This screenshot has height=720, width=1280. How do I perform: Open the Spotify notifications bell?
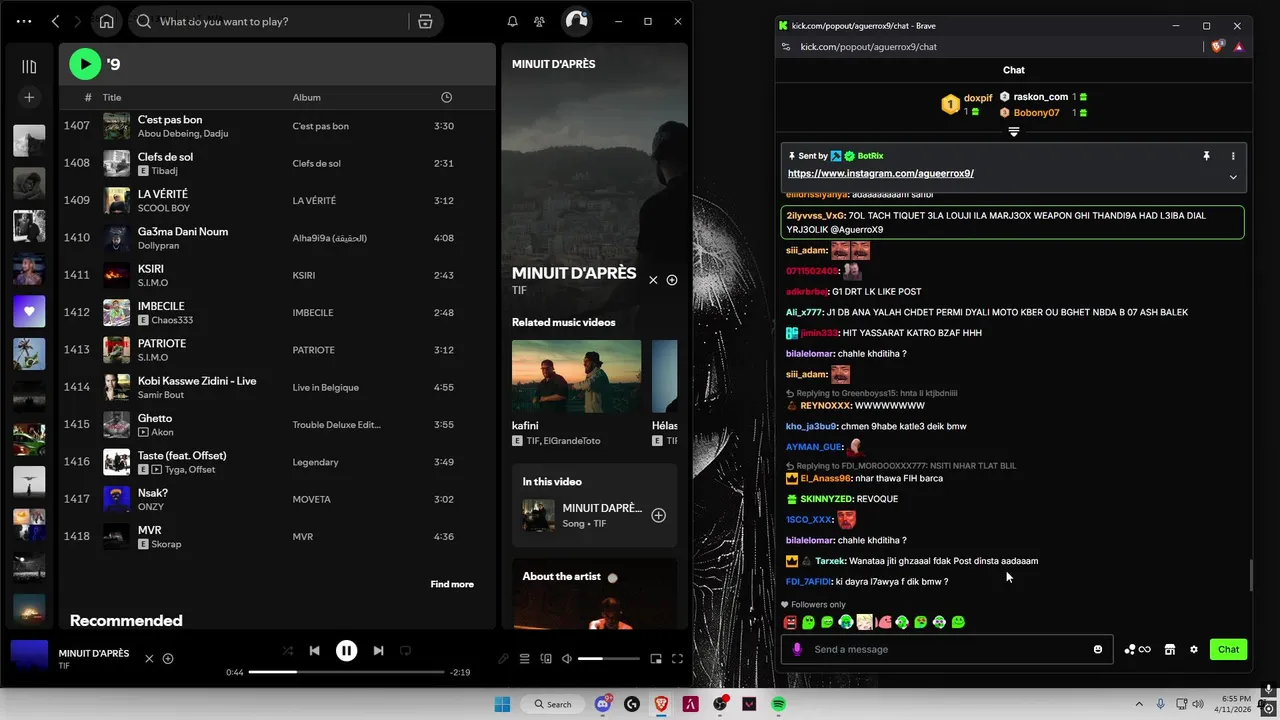pos(513,21)
